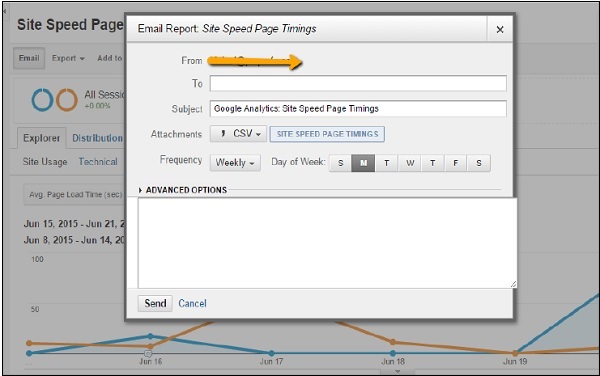
Task: Click the 'Jun 8, 2015 - Jun 14' date range text
Action: [x=75, y=240]
